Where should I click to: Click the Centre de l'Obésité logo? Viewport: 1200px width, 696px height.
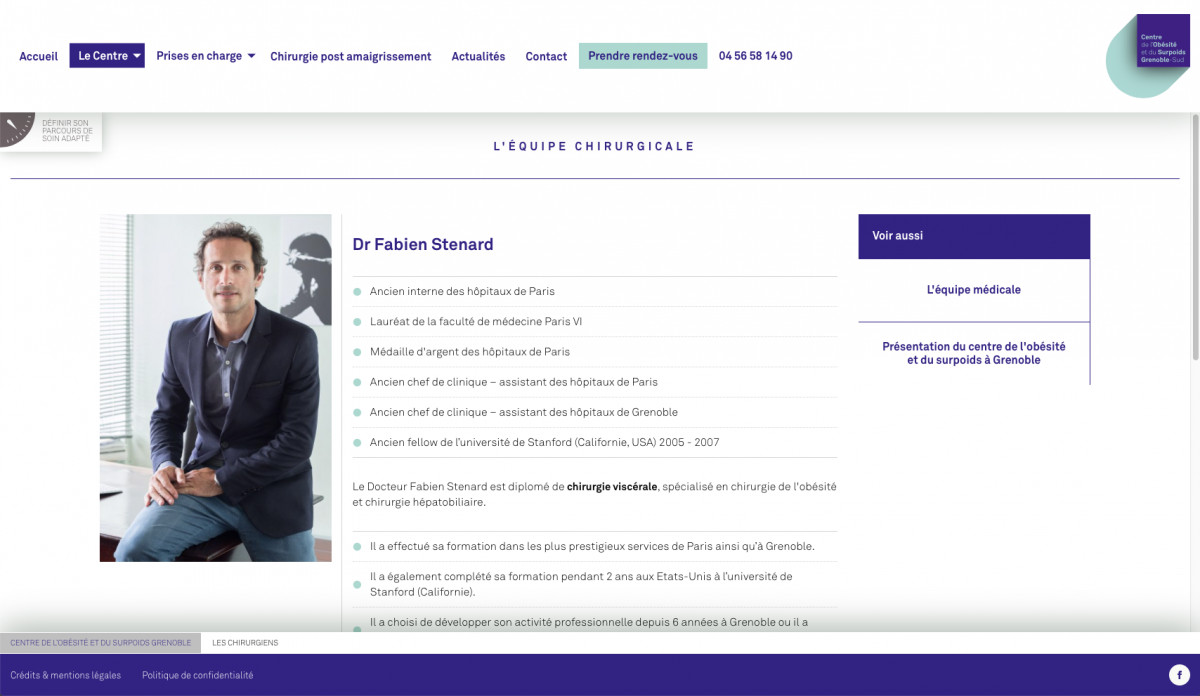tap(1148, 55)
